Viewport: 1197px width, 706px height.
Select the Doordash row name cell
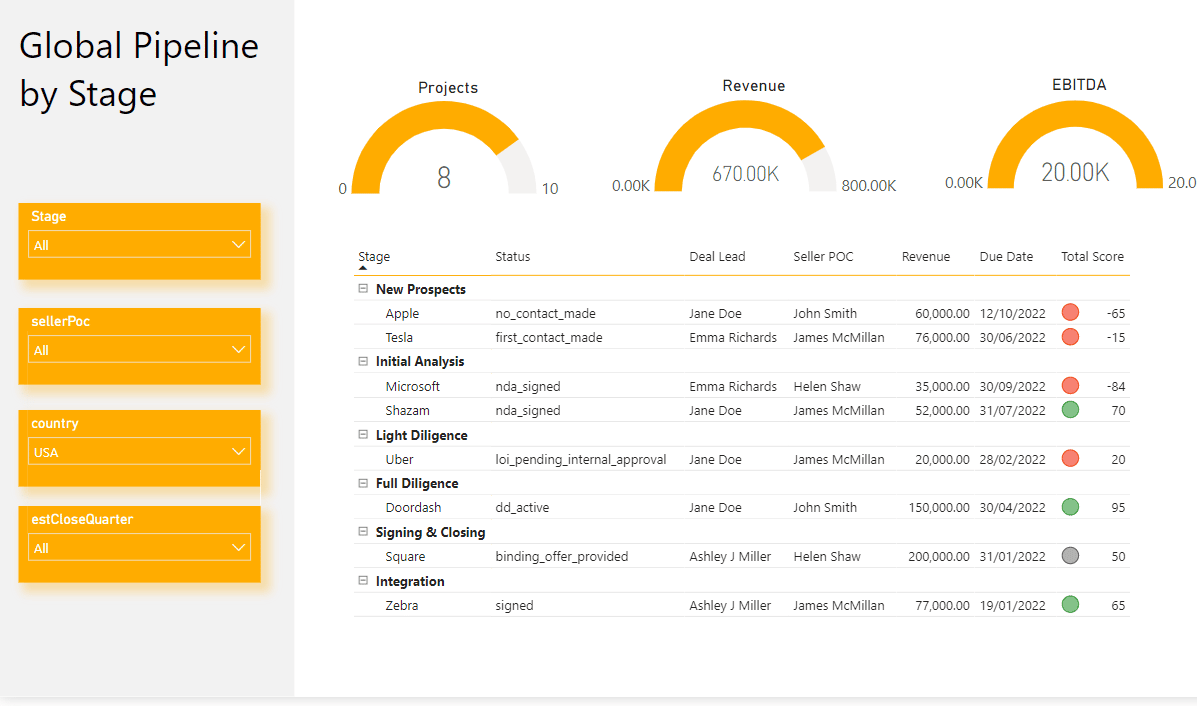413,507
